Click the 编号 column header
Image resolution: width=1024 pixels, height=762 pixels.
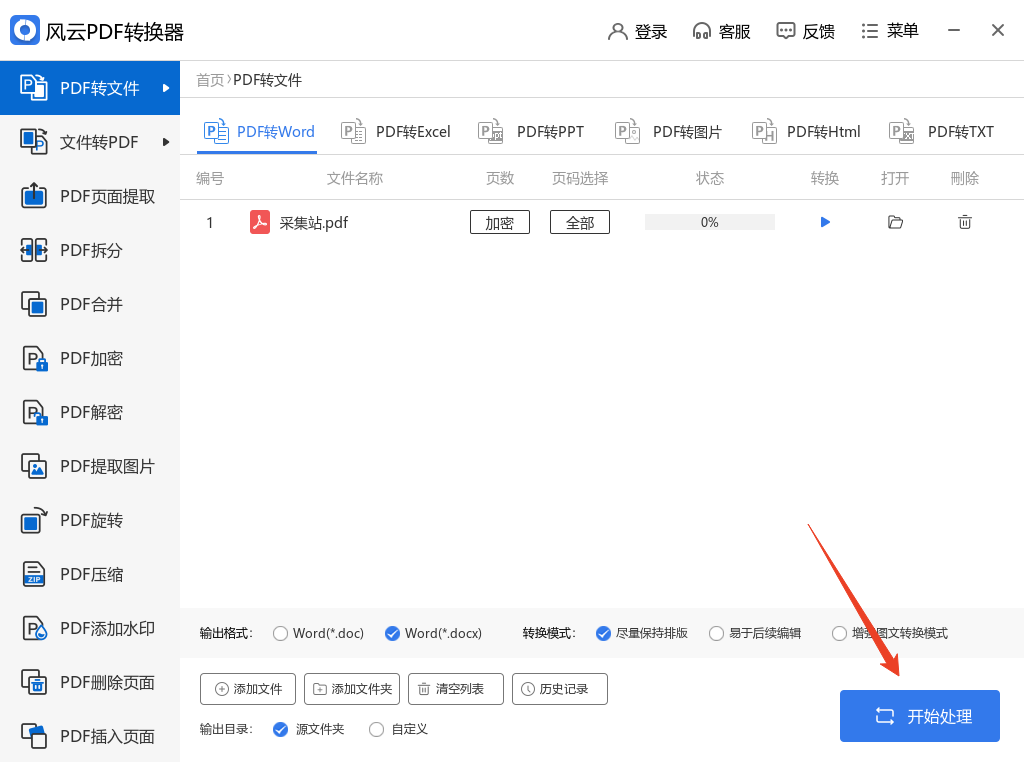[210, 178]
